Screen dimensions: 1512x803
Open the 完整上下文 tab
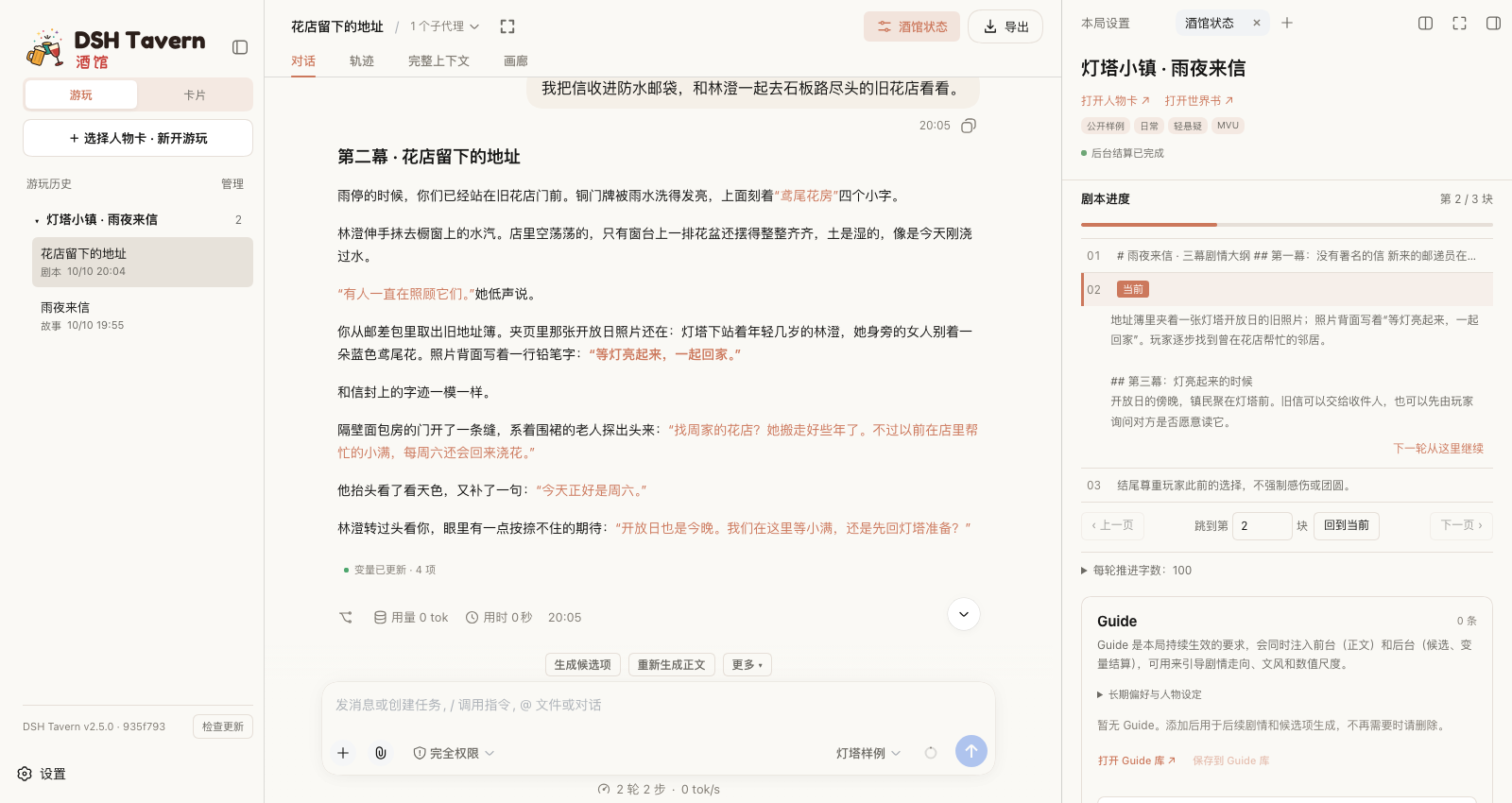438,61
